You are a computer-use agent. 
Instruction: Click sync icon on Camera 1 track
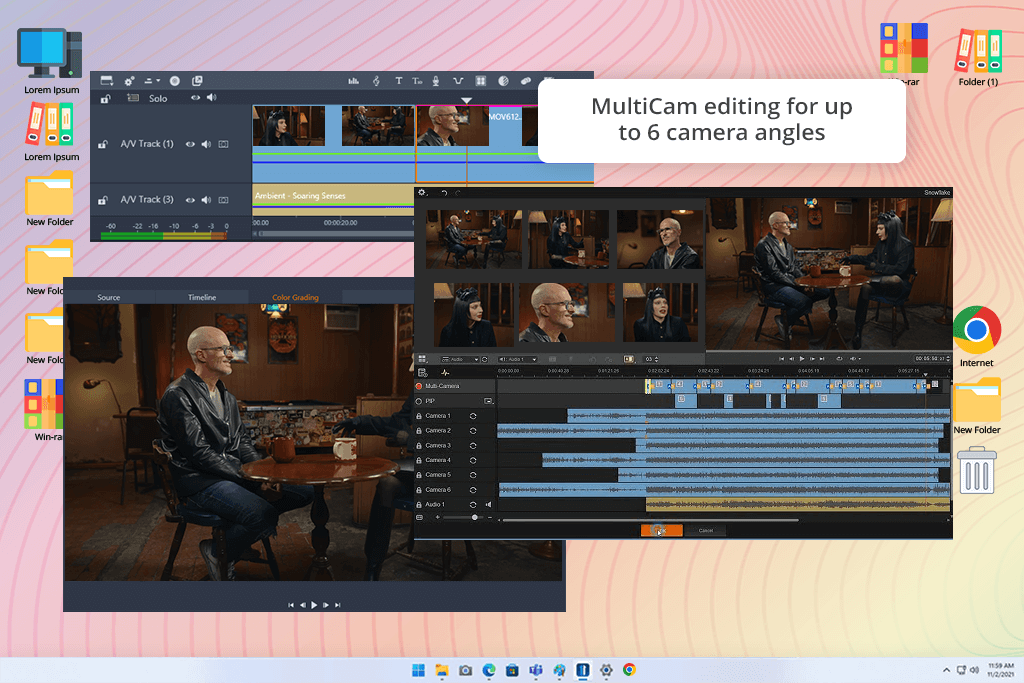(473, 416)
